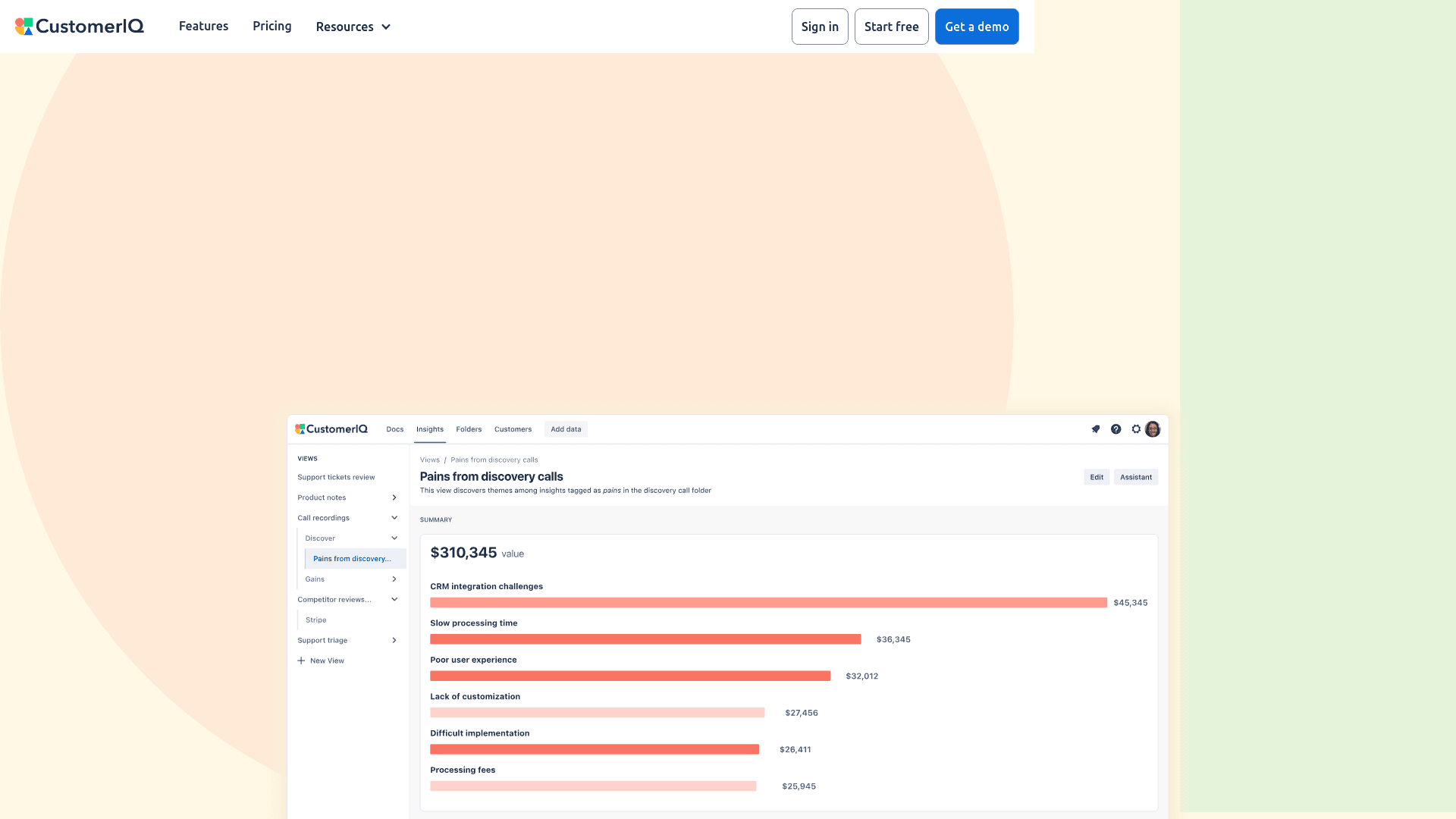Image resolution: width=1456 pixels, height=819 pixels.
Task: Click the plus icon beside New View
Action: click(301, 661)
